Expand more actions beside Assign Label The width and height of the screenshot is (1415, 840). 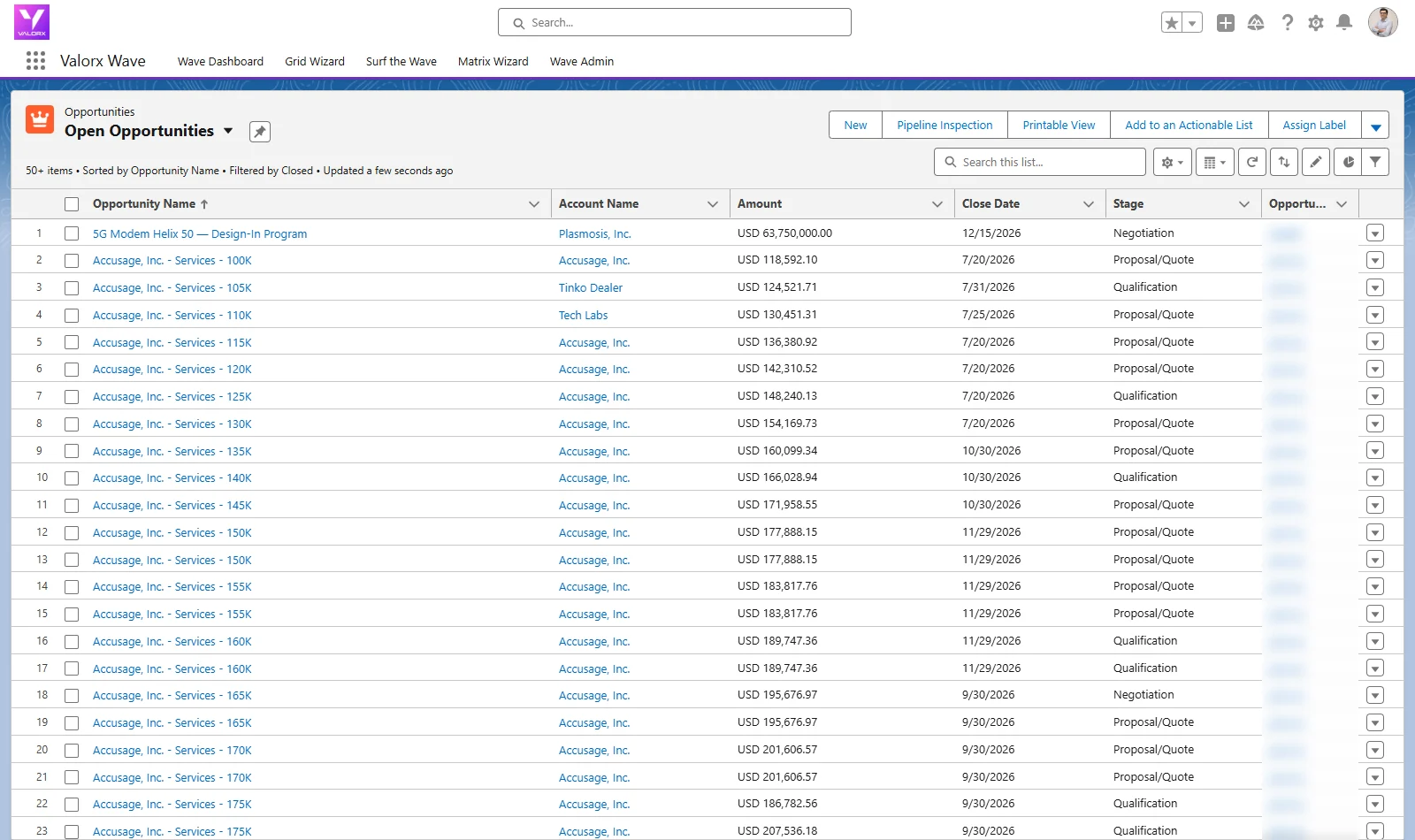(1375, 126)
